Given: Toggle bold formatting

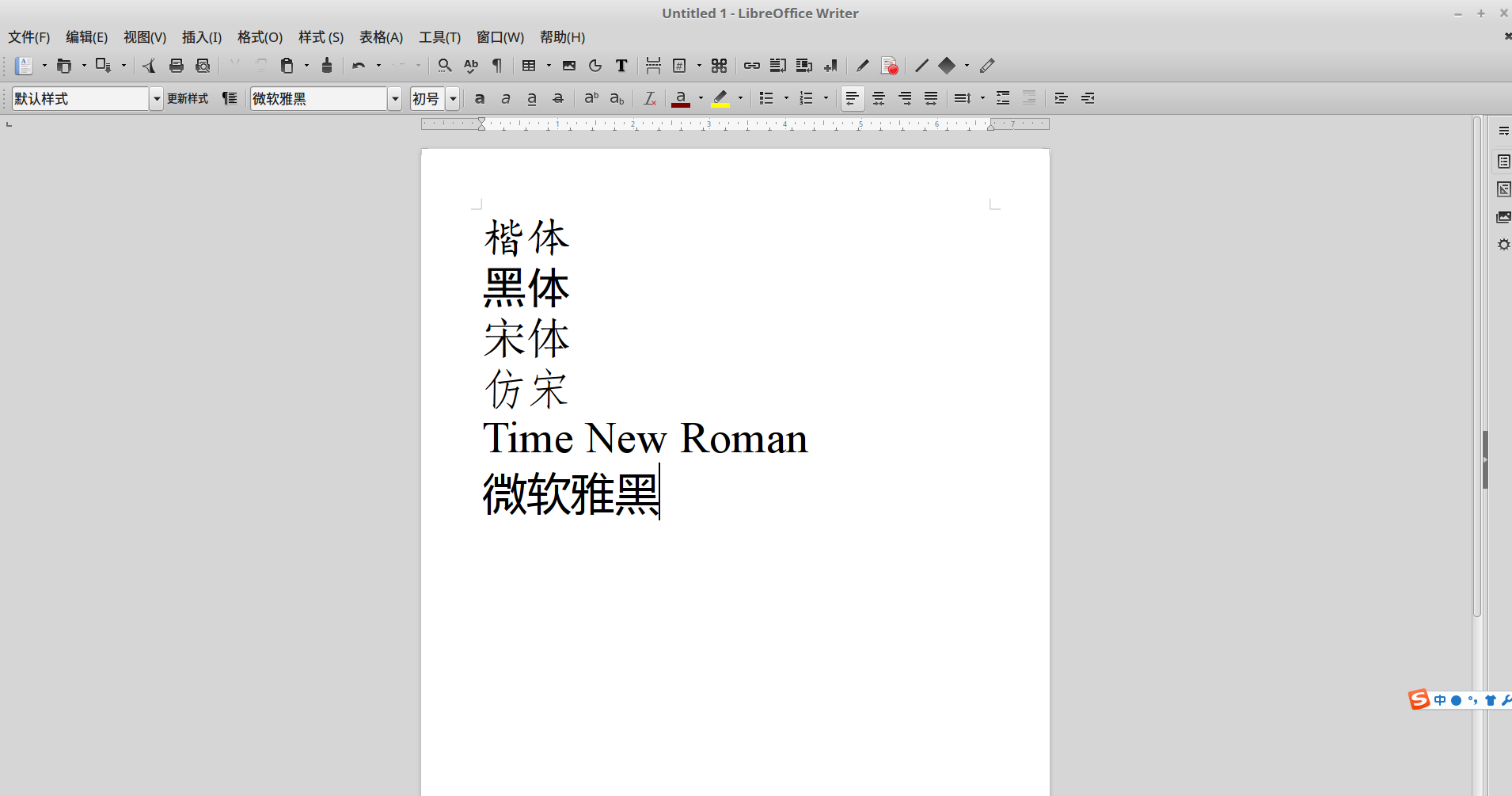Looking at the screenshot, I should 480,98.
